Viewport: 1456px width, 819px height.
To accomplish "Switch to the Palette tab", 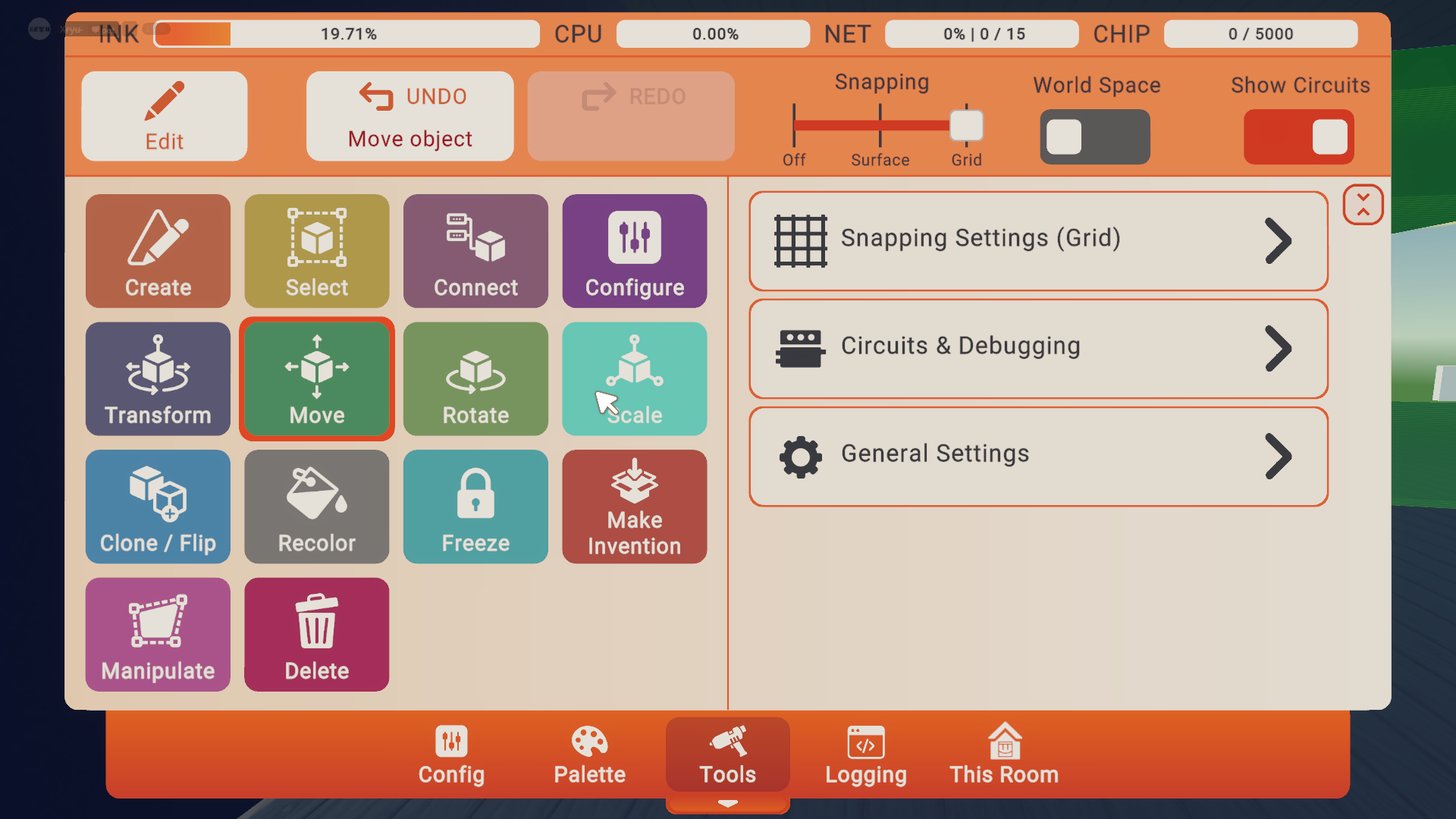I will click(x=589, y=755).
